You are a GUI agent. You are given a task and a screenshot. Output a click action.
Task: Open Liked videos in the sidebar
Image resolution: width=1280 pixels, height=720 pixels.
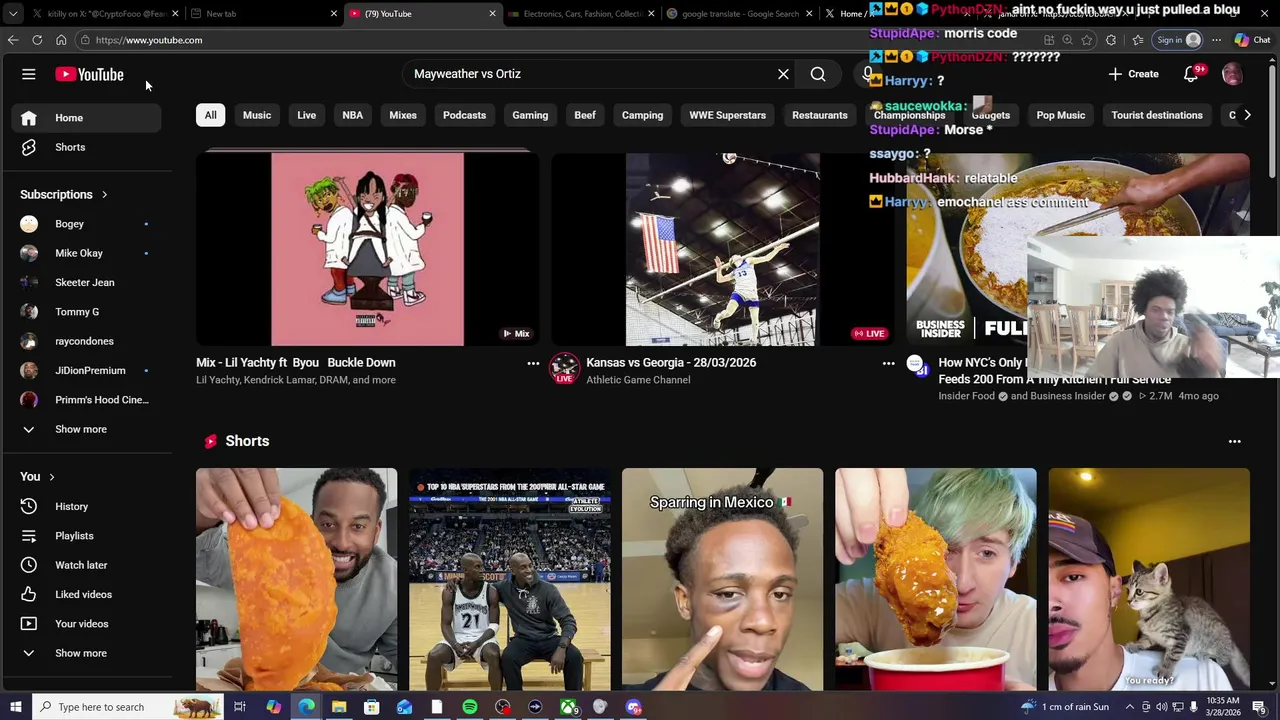[x=87, y=594]
